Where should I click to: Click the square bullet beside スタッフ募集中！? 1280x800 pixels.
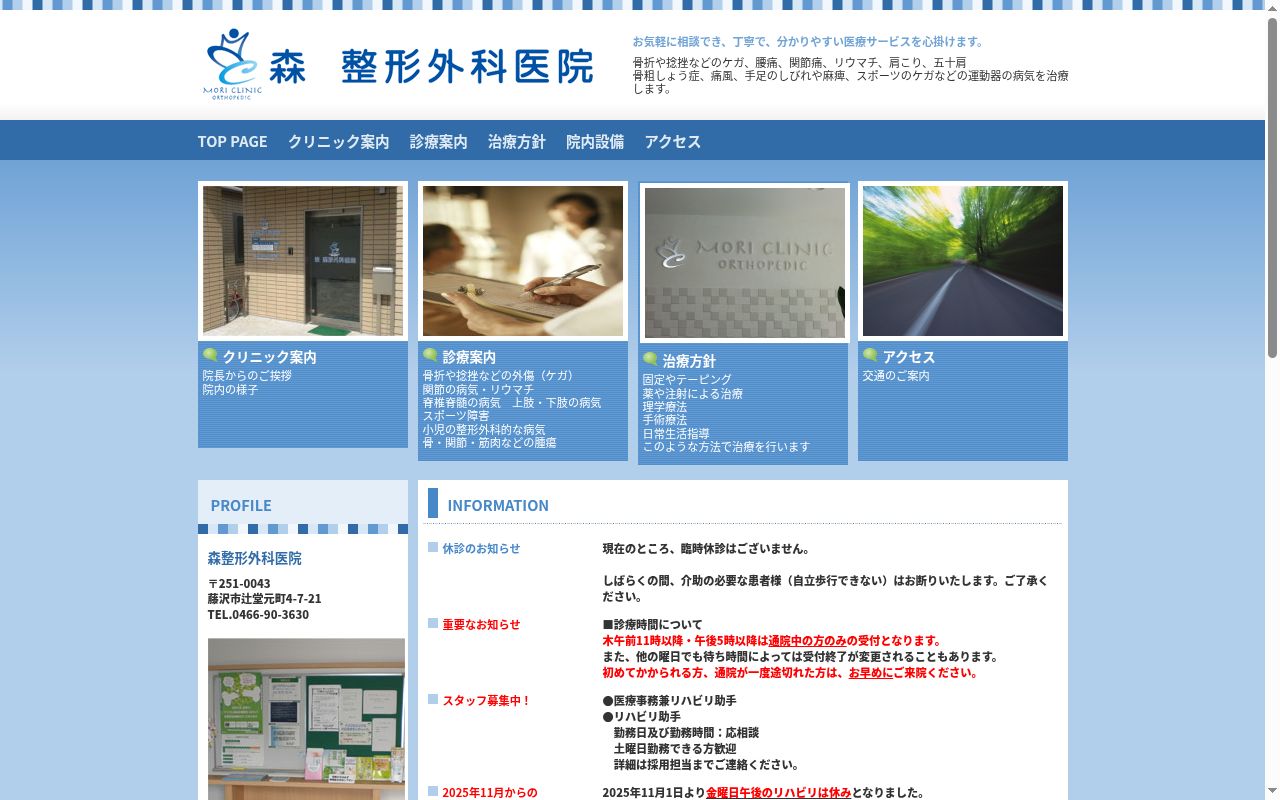tap(433, 699)
